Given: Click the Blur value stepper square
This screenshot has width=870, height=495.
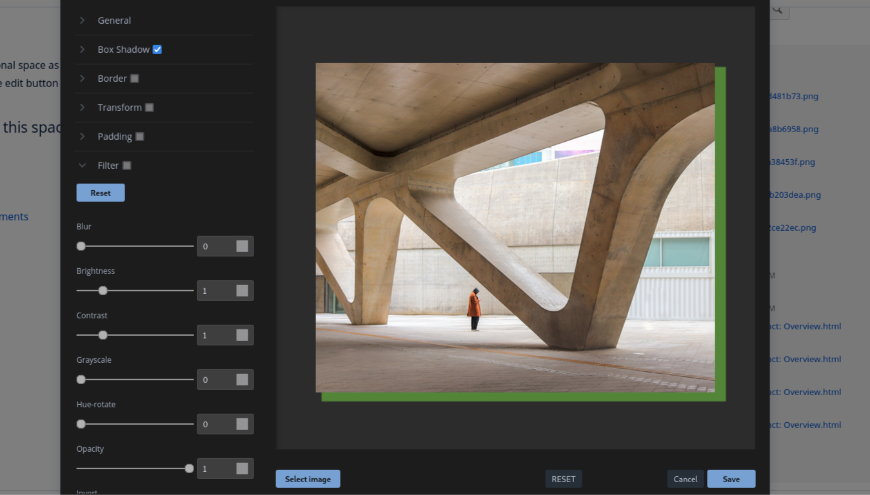Looking at the screenshot, I should click(x=242, y=246).
